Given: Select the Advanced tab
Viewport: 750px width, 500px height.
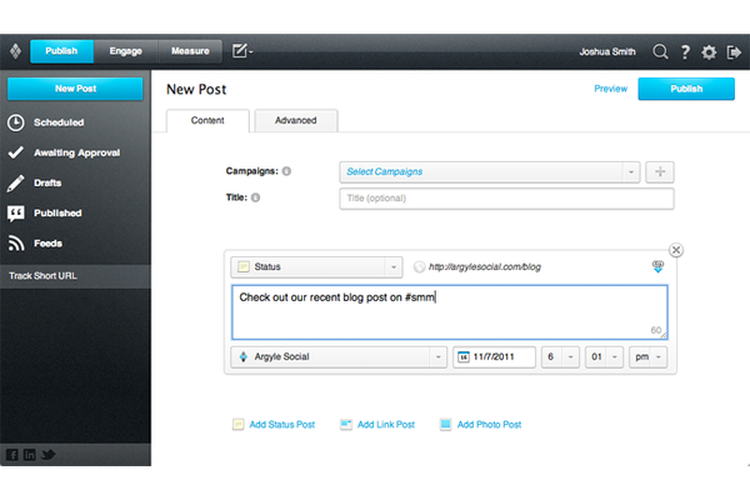Looking at the screenshot, I should (x=296, y=121).
